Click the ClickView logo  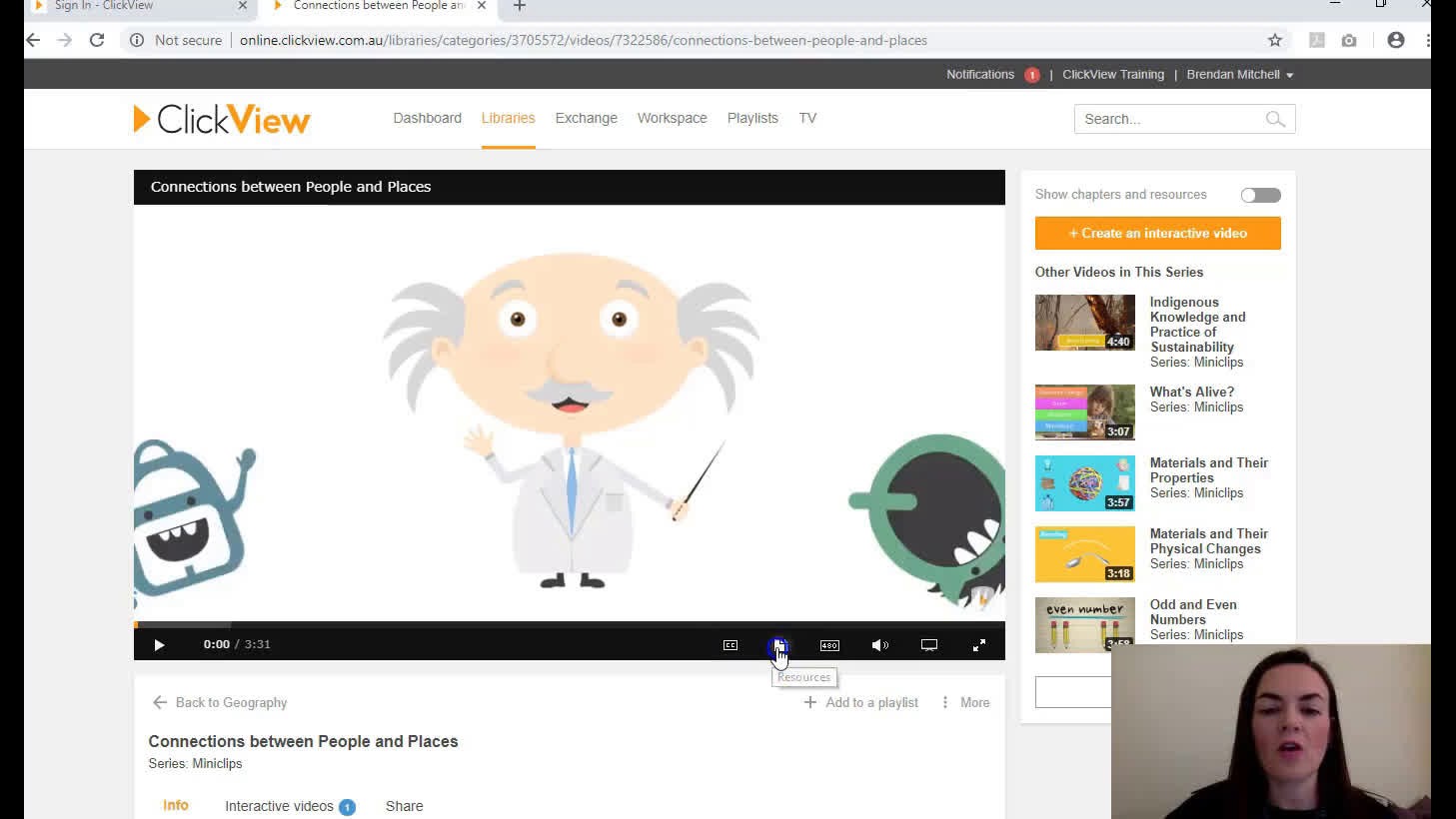coord(222,119)
